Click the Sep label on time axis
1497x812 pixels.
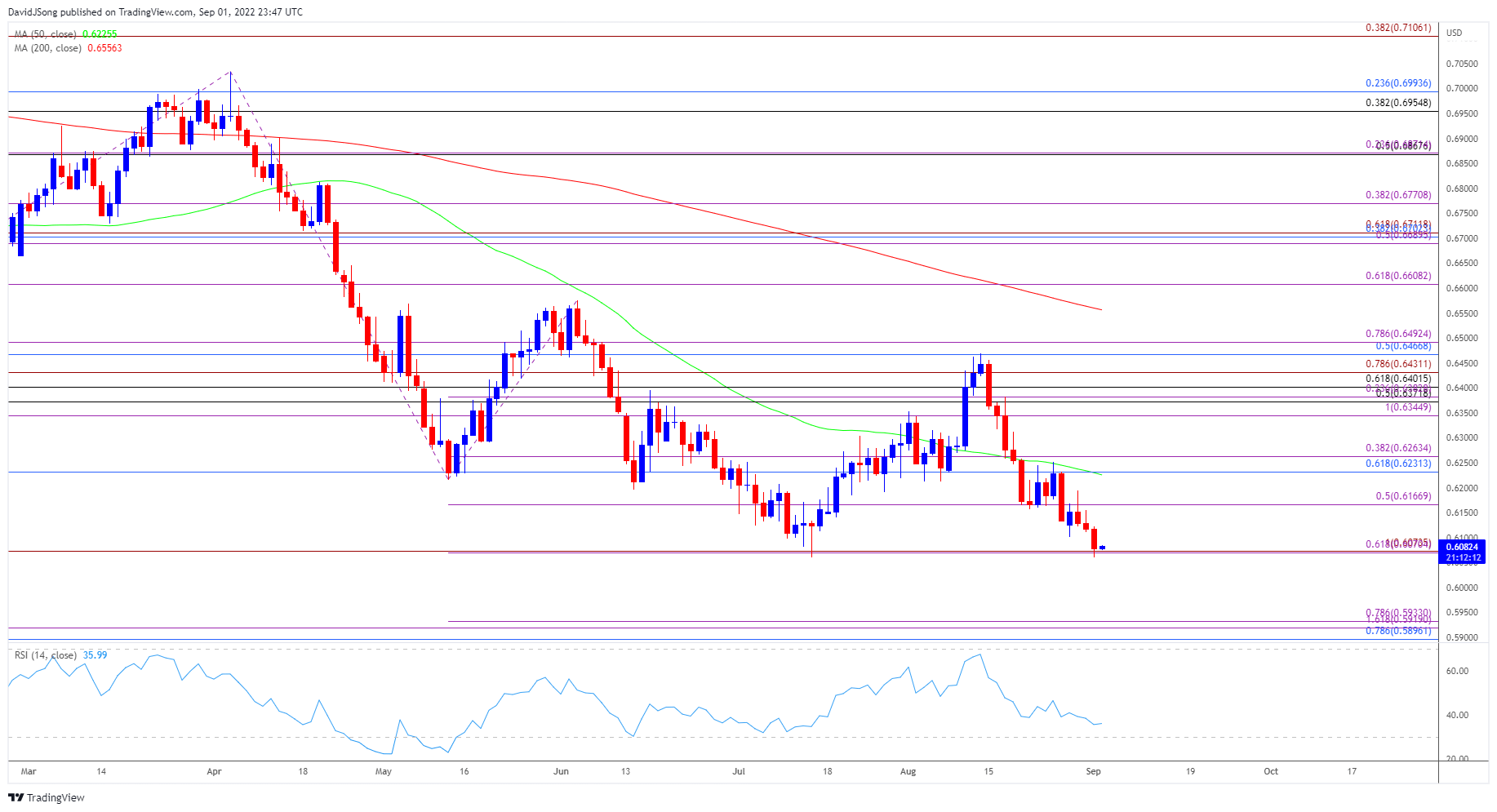pyautogui.click(x=1094, y=771)
